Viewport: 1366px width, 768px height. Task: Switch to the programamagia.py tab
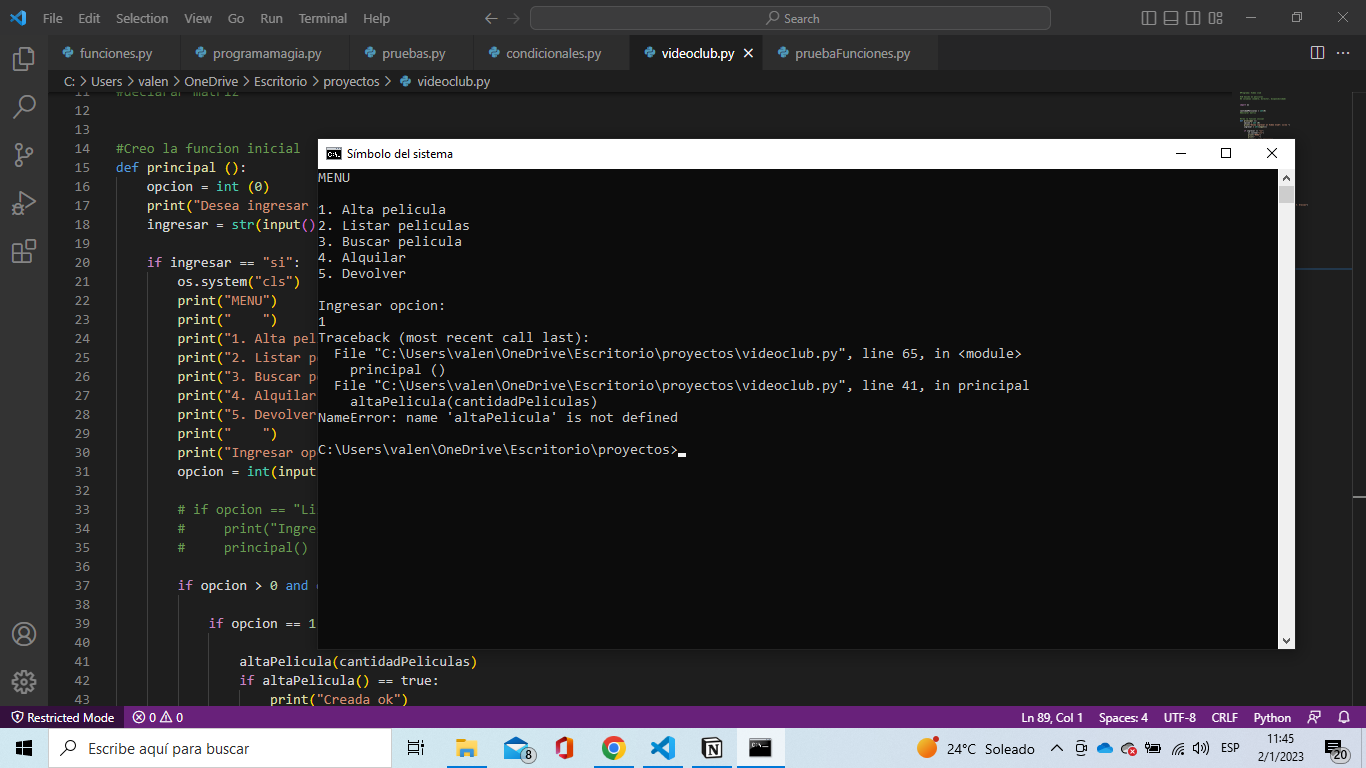coord(265,54)
